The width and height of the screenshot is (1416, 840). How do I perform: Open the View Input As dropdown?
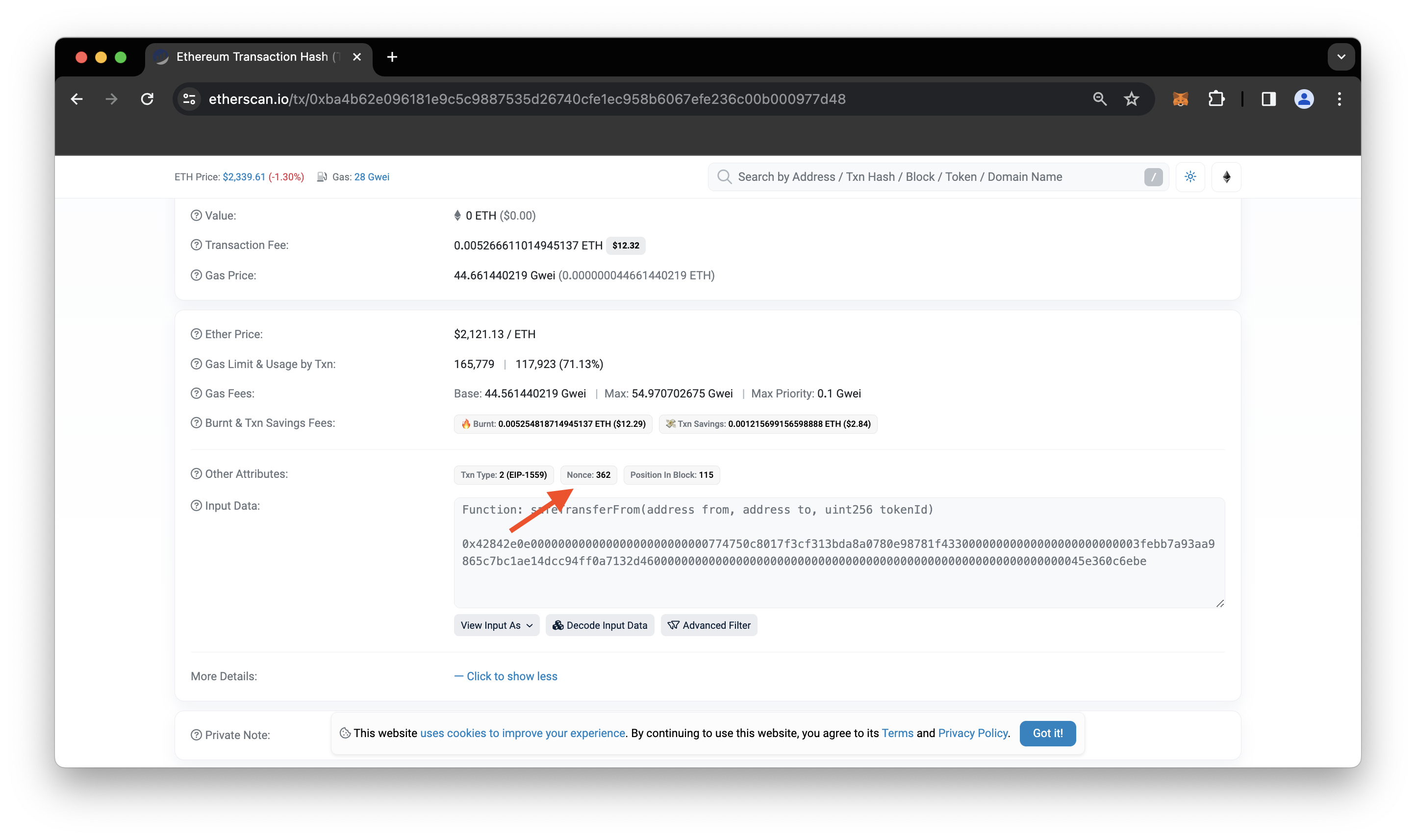tap(497, 625)
